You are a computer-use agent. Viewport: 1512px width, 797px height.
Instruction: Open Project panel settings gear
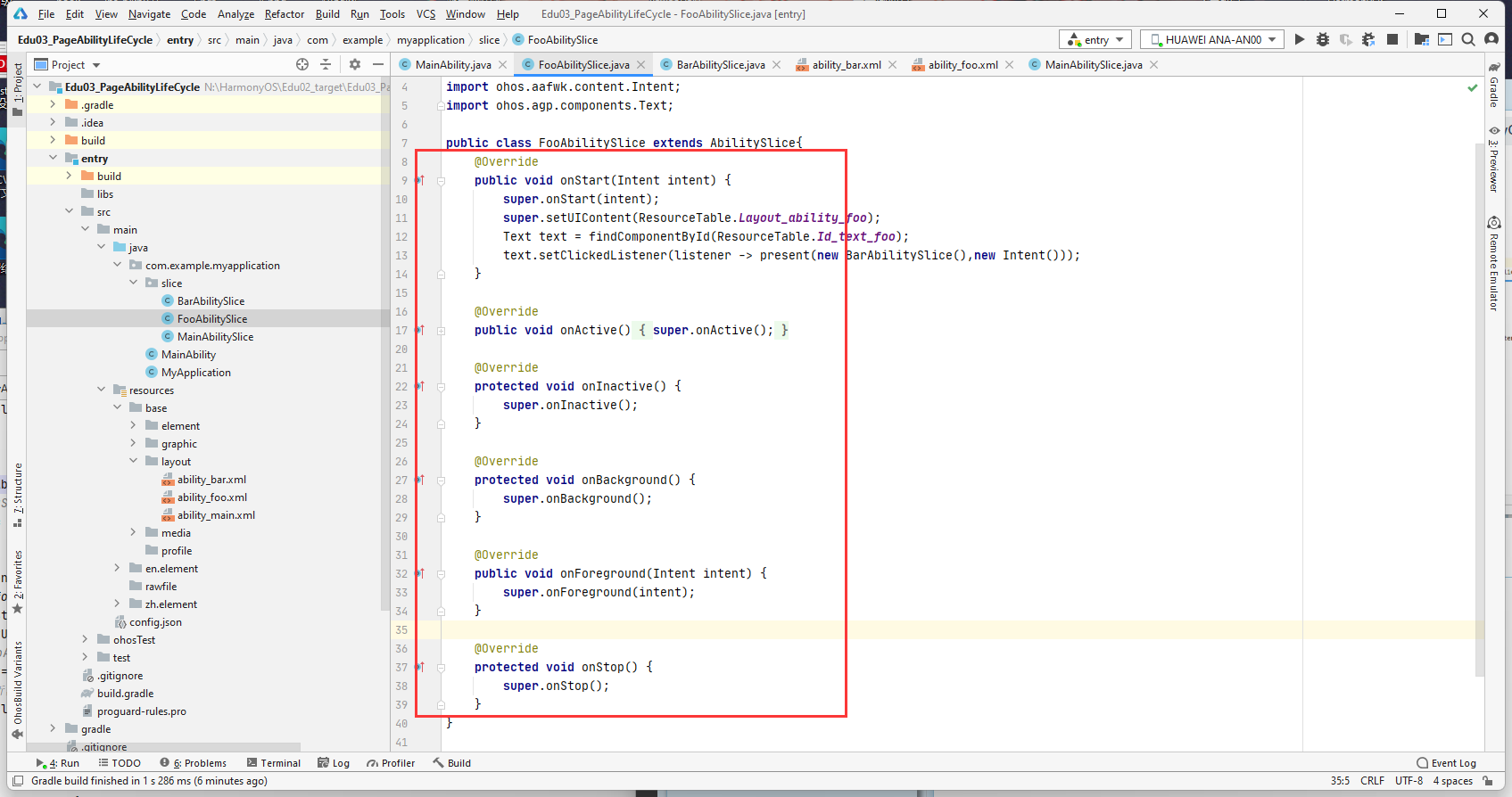pyautogui.click(x=355, y=64)
